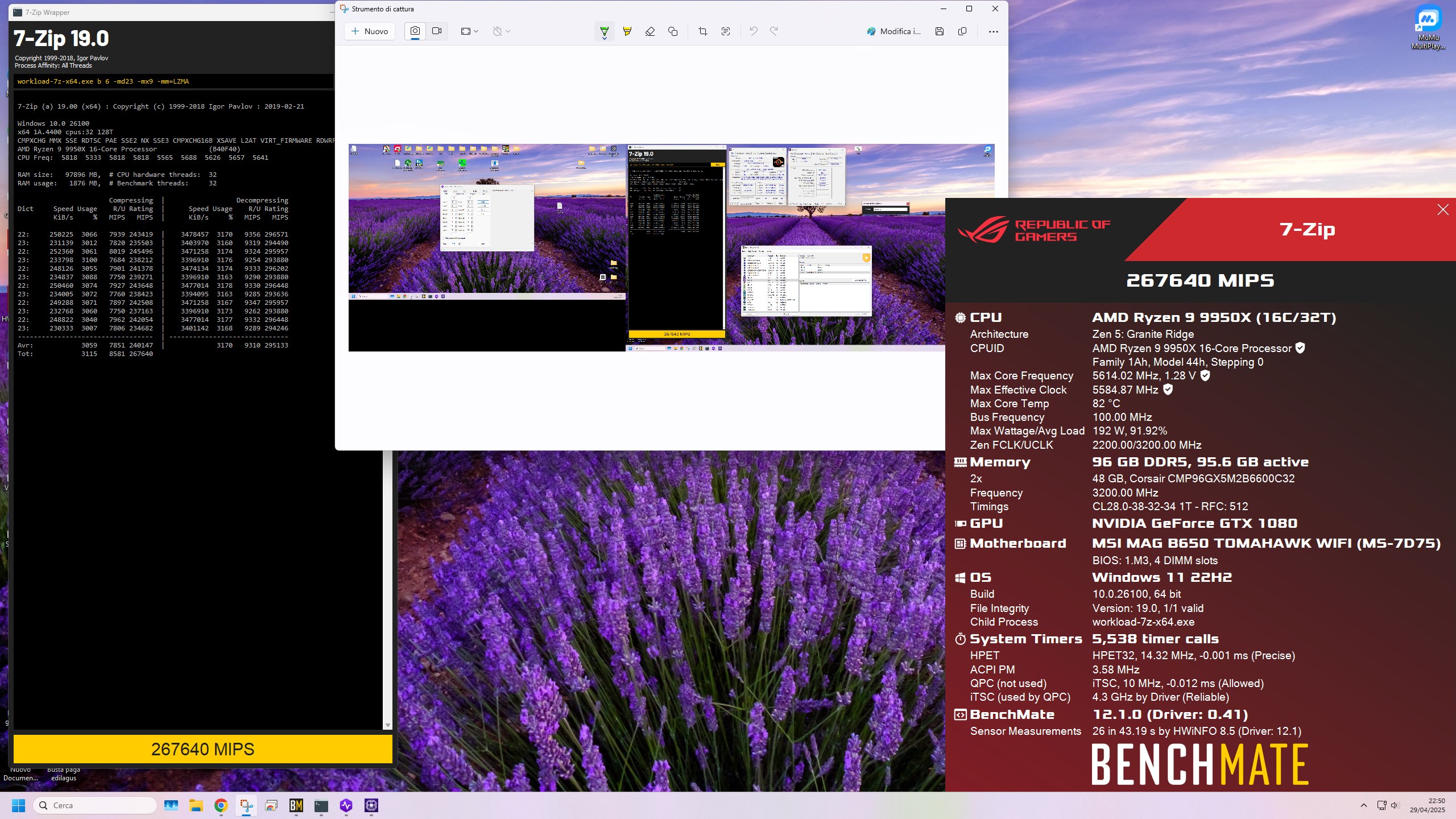The height and width of the screenshot is (819, 1456).
Task: Click the redo arrow
Action: coord(774,31)
